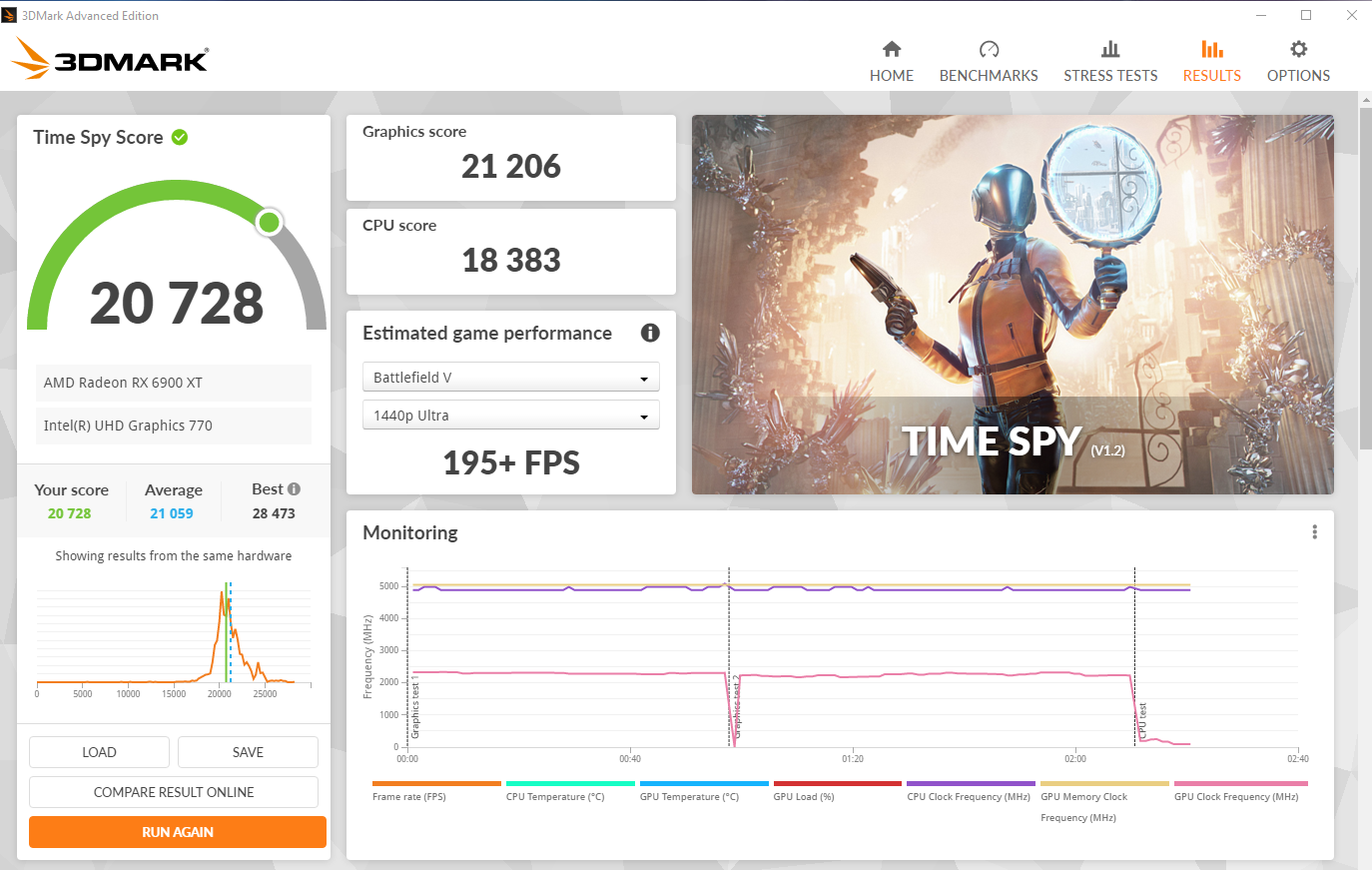Switch to the BENCHMARKS tab
The height and width of the screenshot is (870, 1372).
(989, 75)
